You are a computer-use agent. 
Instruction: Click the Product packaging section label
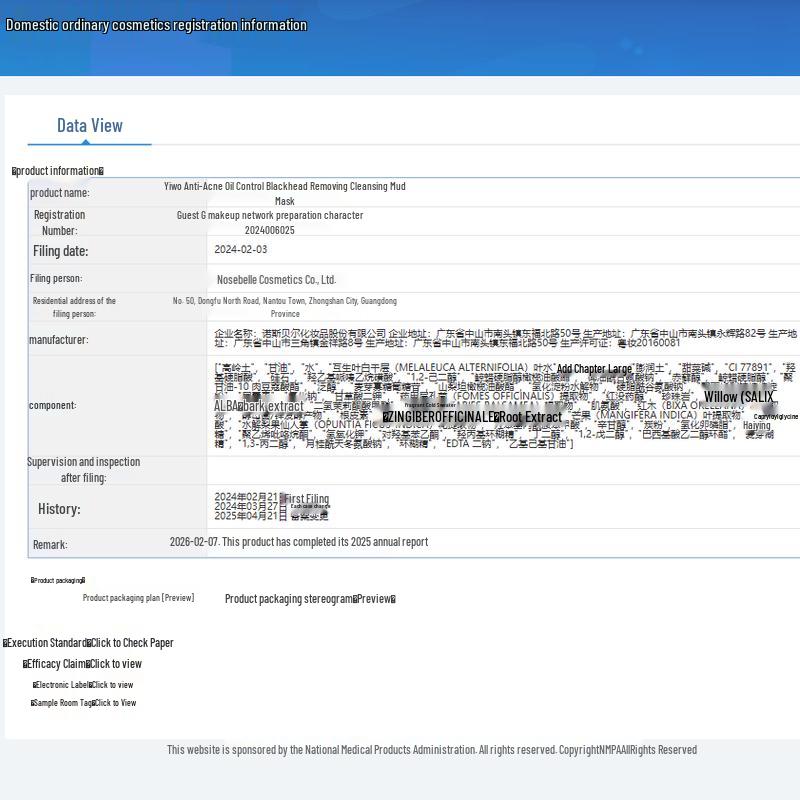(58, 580)
